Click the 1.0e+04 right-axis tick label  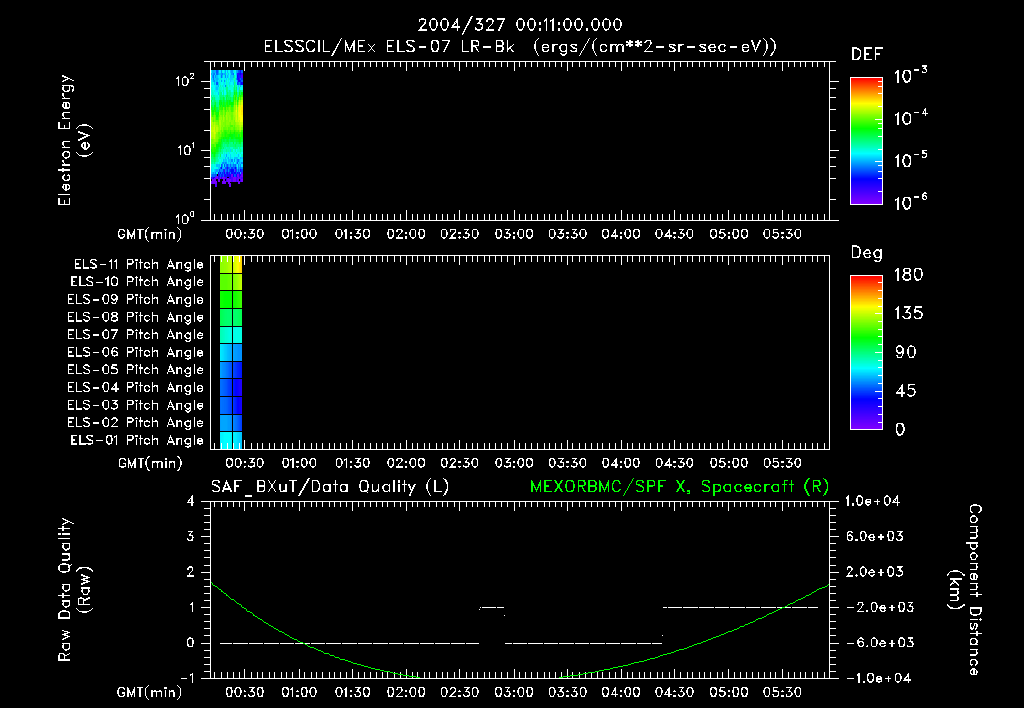[873, 502]
